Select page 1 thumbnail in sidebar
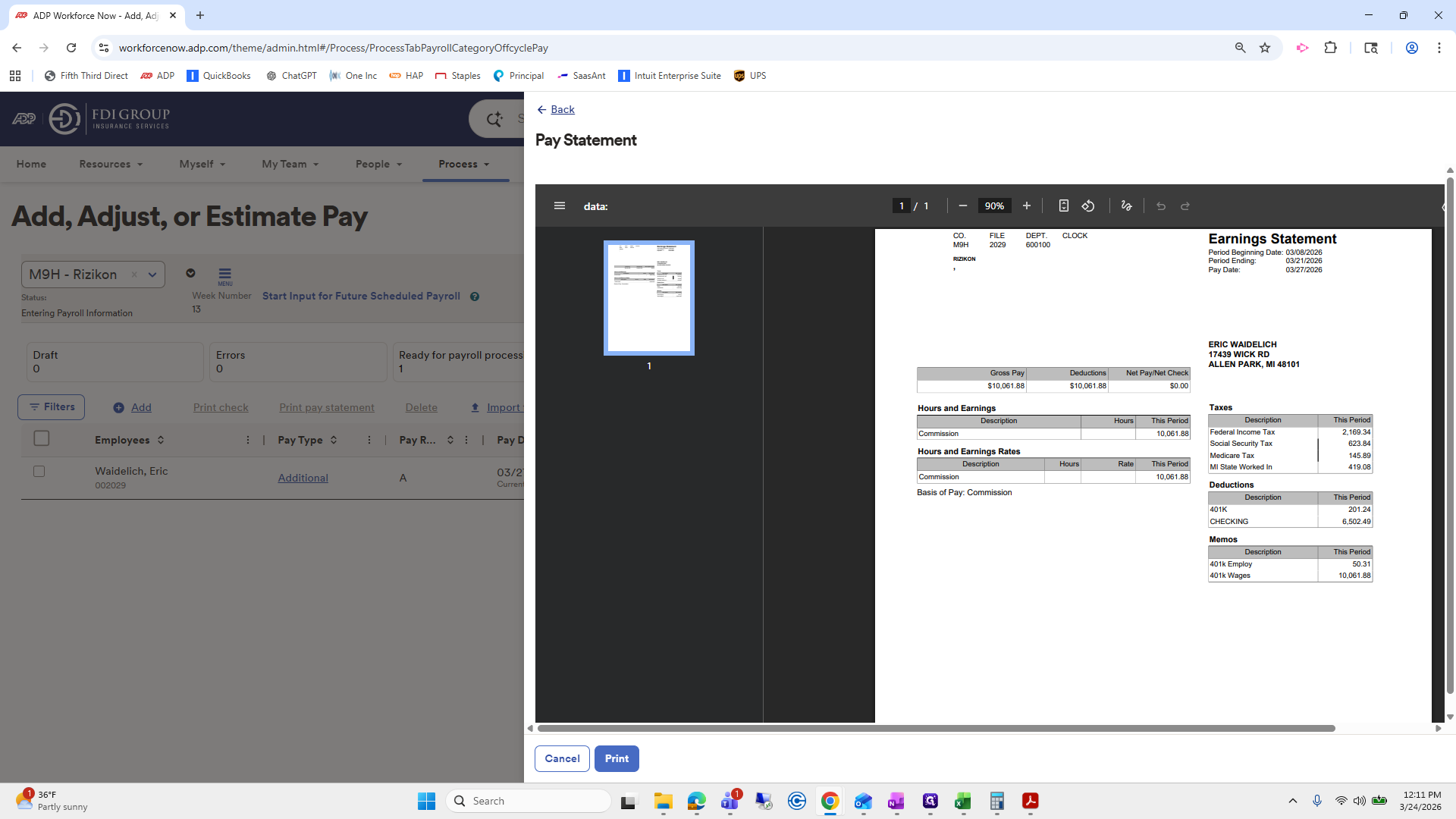 click(x=648, y=298)
